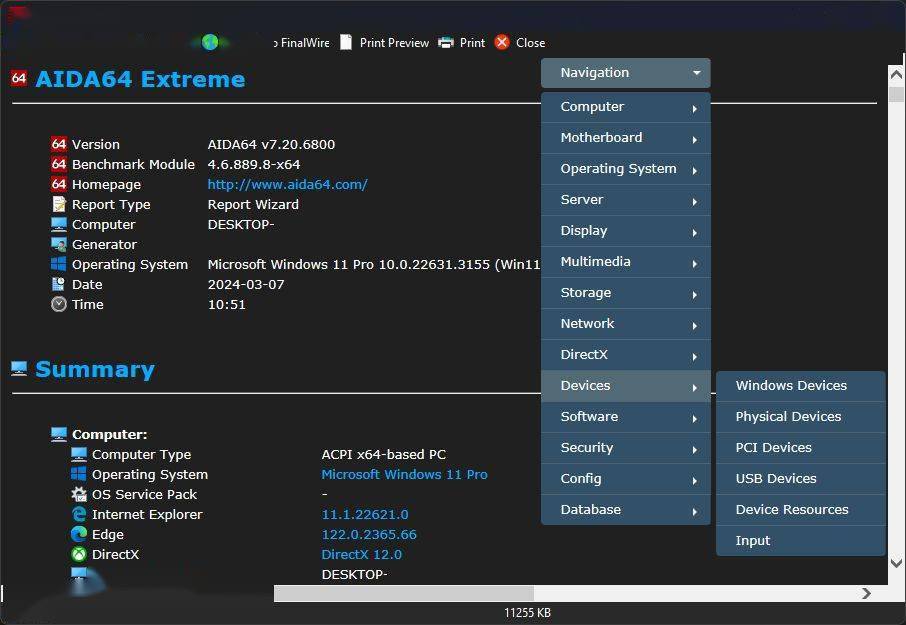
Task: Select Windows Devices in submenu
Action: pyautogui.click(x=791, y=386)
